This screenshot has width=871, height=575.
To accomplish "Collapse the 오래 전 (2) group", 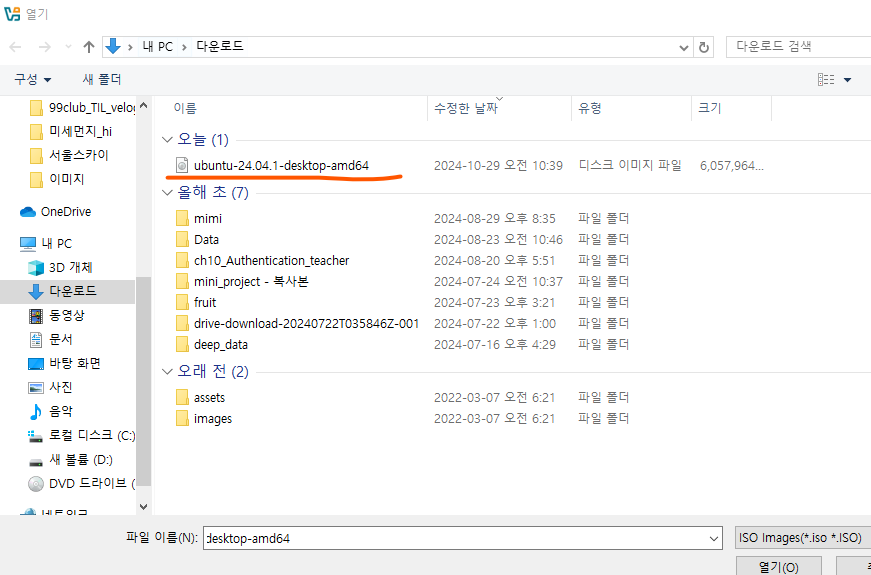I will click(x=167, y=372).
